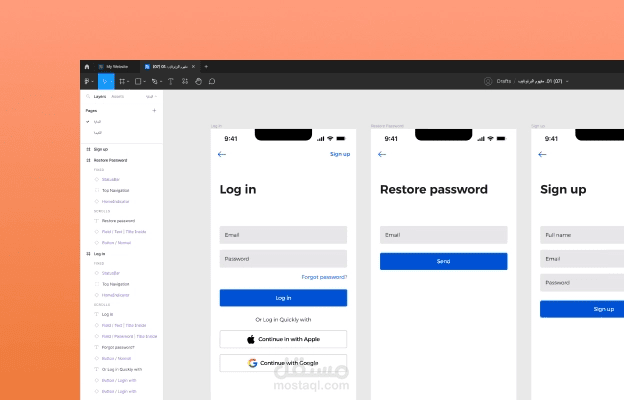
Task: Select the Frame tool
Action: point(122,81)
